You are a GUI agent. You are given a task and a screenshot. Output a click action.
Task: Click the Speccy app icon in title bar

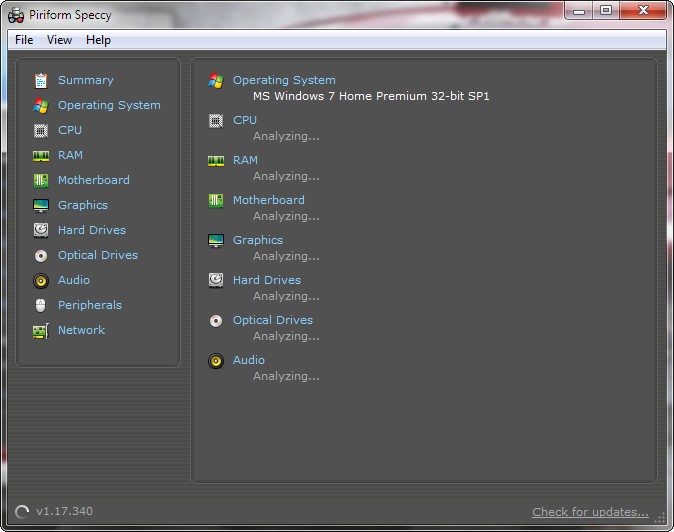pyautogui.click(x=16, y=15)
